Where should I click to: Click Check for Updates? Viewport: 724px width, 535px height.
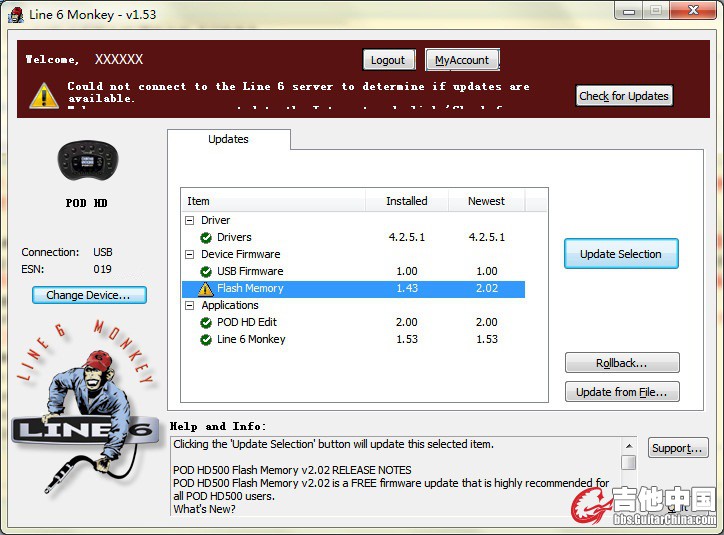(624, 96)
